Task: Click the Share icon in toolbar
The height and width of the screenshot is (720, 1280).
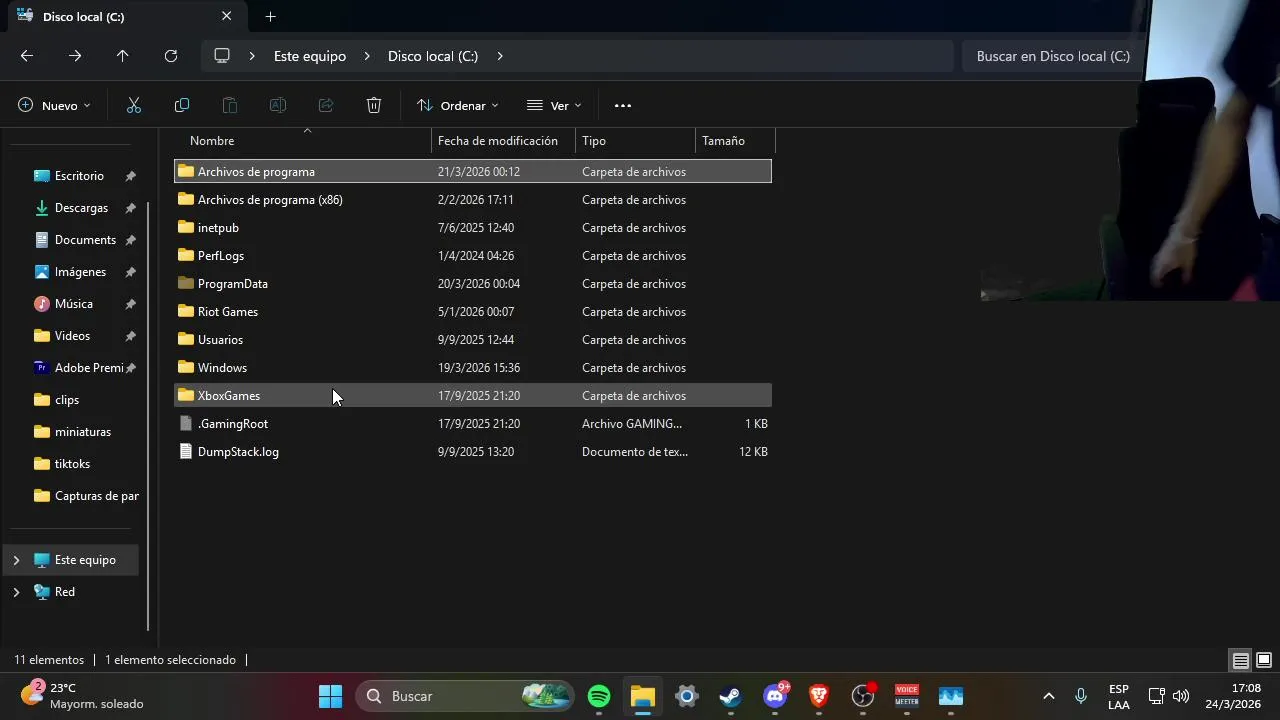Action: 326,105
